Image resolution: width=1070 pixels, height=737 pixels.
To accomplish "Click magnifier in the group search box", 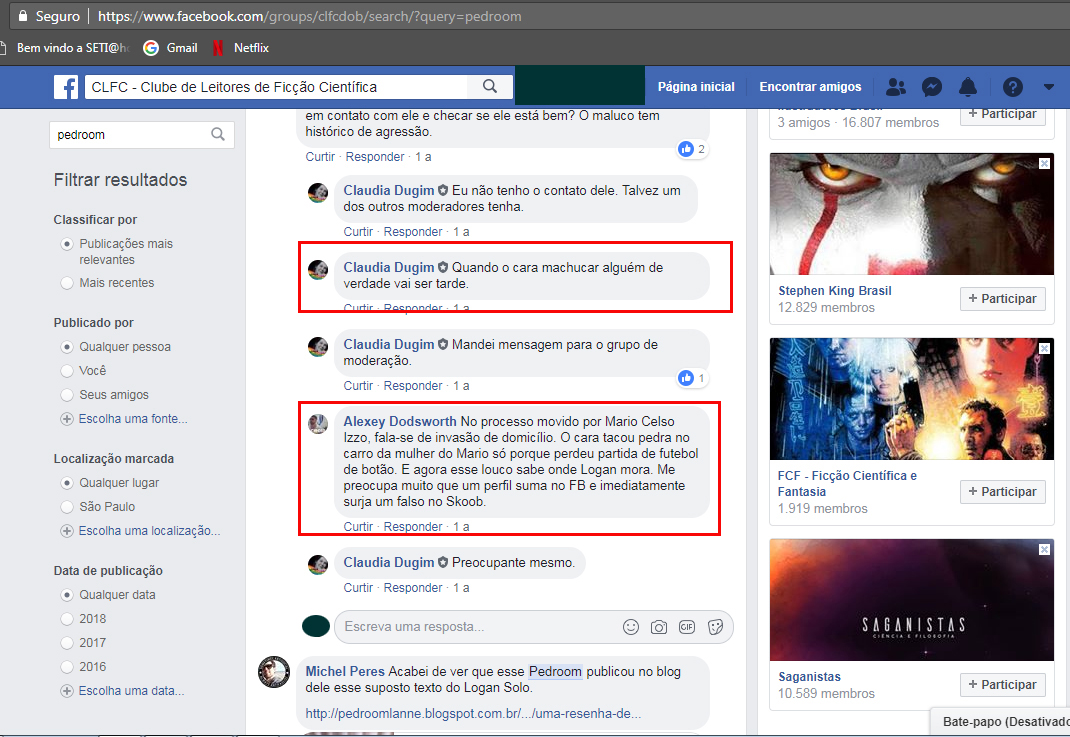I will [218, 134].
